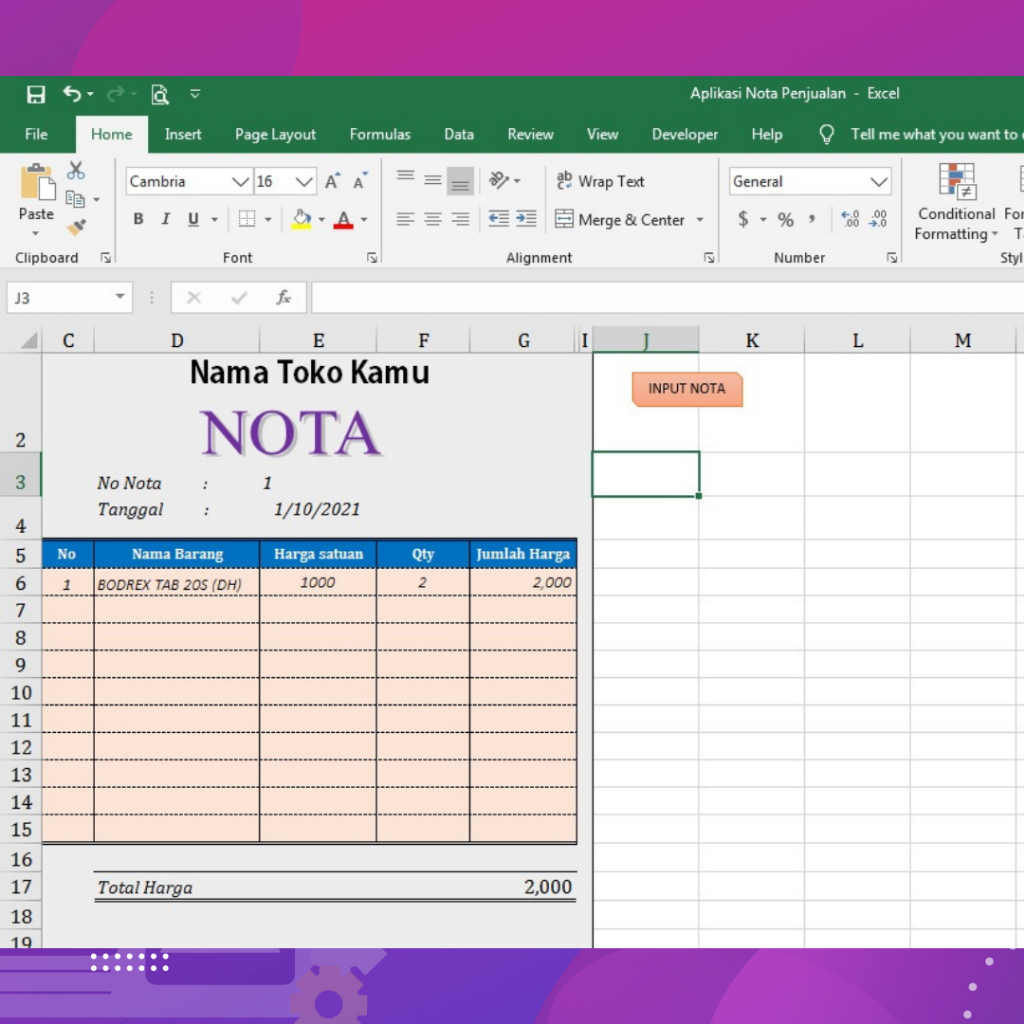The height and width of the screenshot is (1024, 1024).
Task: Toggle Bold formatting
Action: tap(138, 220)
